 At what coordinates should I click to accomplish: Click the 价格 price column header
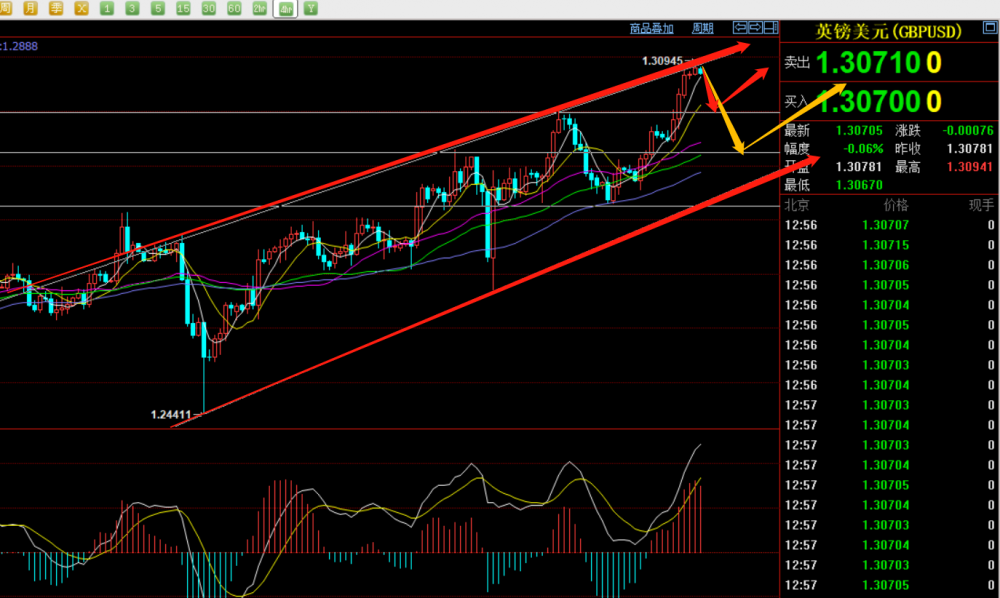pos(895,205)
